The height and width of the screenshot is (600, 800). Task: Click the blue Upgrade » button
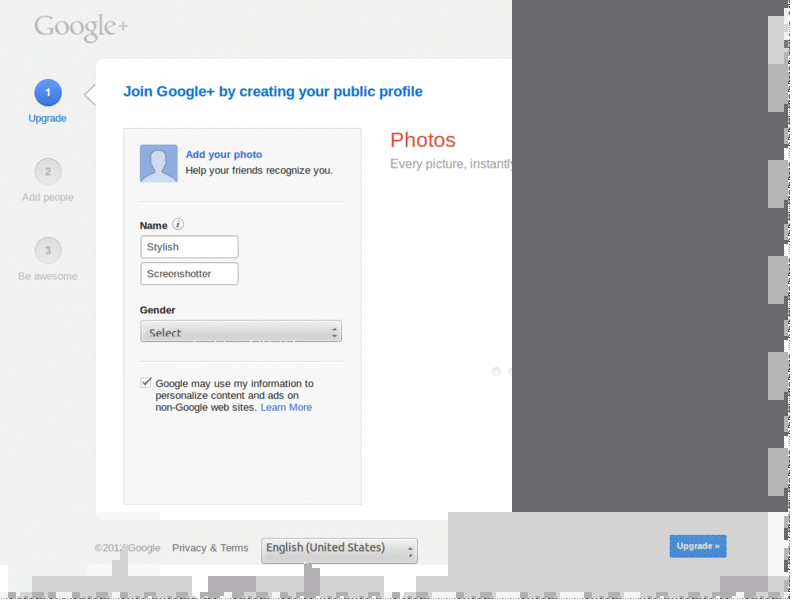coord(697,546)
